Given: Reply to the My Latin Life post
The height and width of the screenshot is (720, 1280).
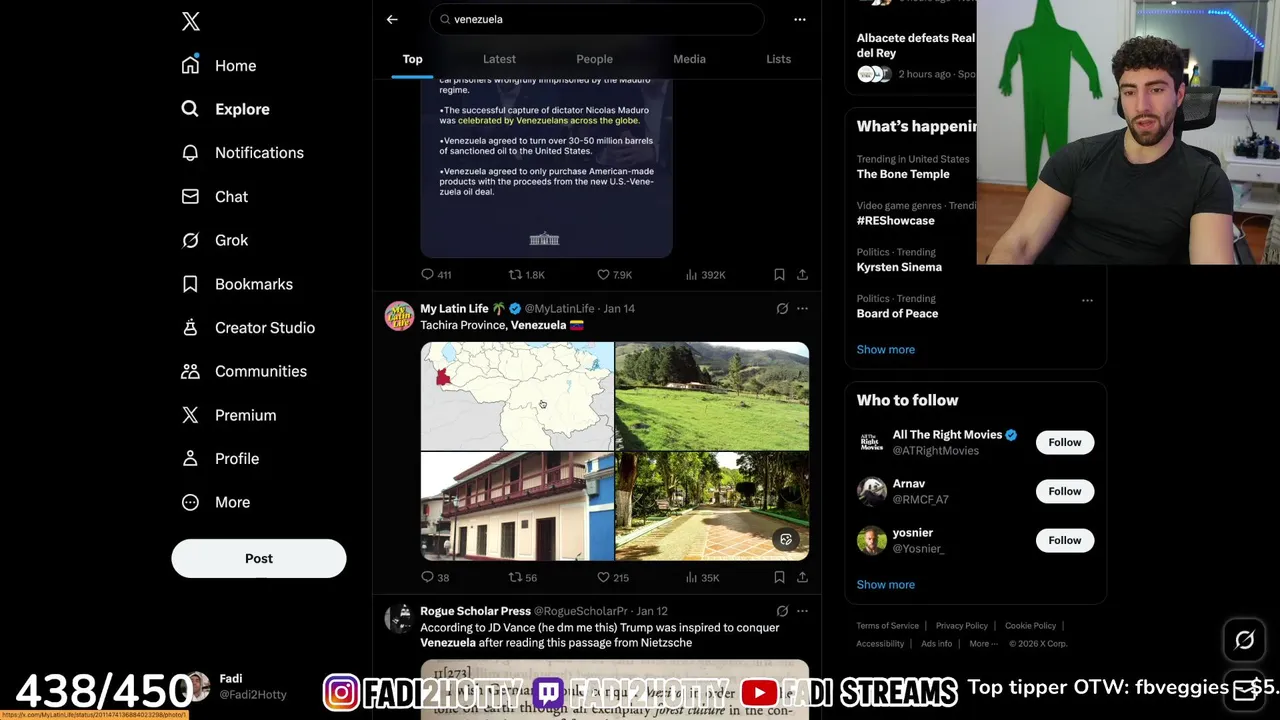Looking at the screenshot, I should [x=436, y=577].
